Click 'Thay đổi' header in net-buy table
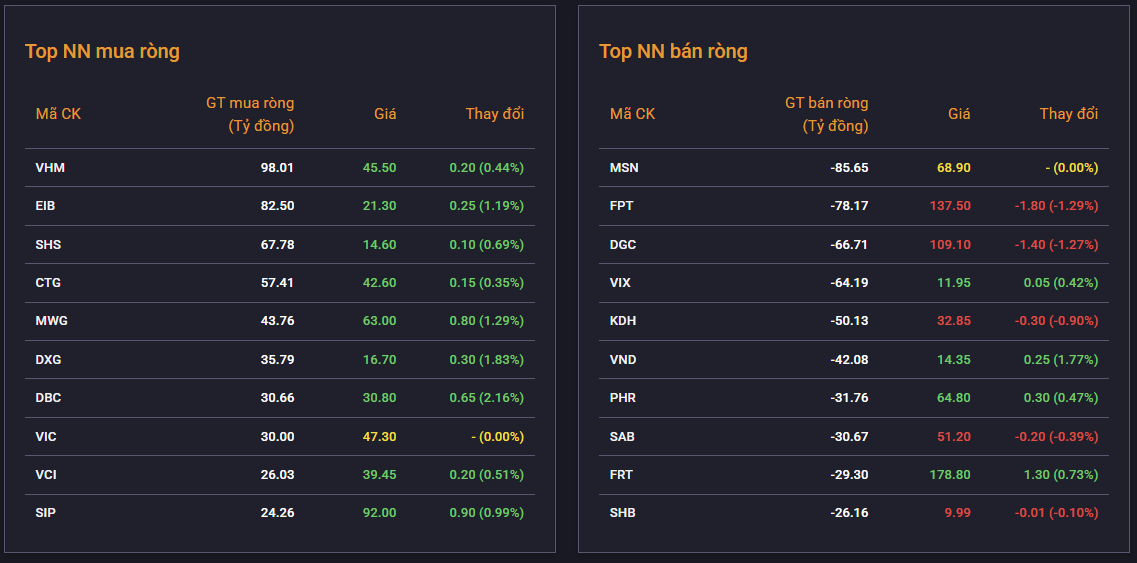The image size is (1137, 563). pyautogui.click(x=495, y=114)
